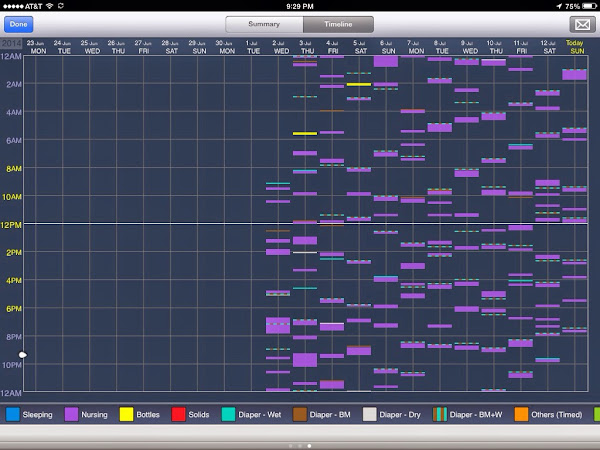Select the 30 Jun MON column header
Image resolution: width=600 pixels, height=450 pixels.
[225, 47]
